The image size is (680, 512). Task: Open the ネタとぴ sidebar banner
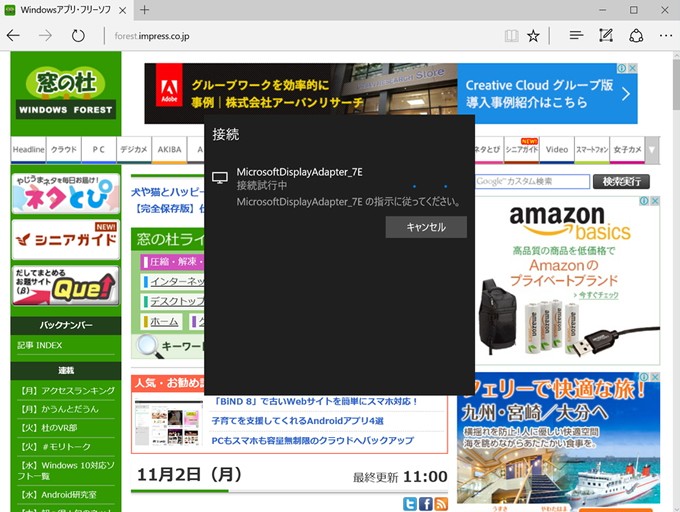tap(65, 193)
